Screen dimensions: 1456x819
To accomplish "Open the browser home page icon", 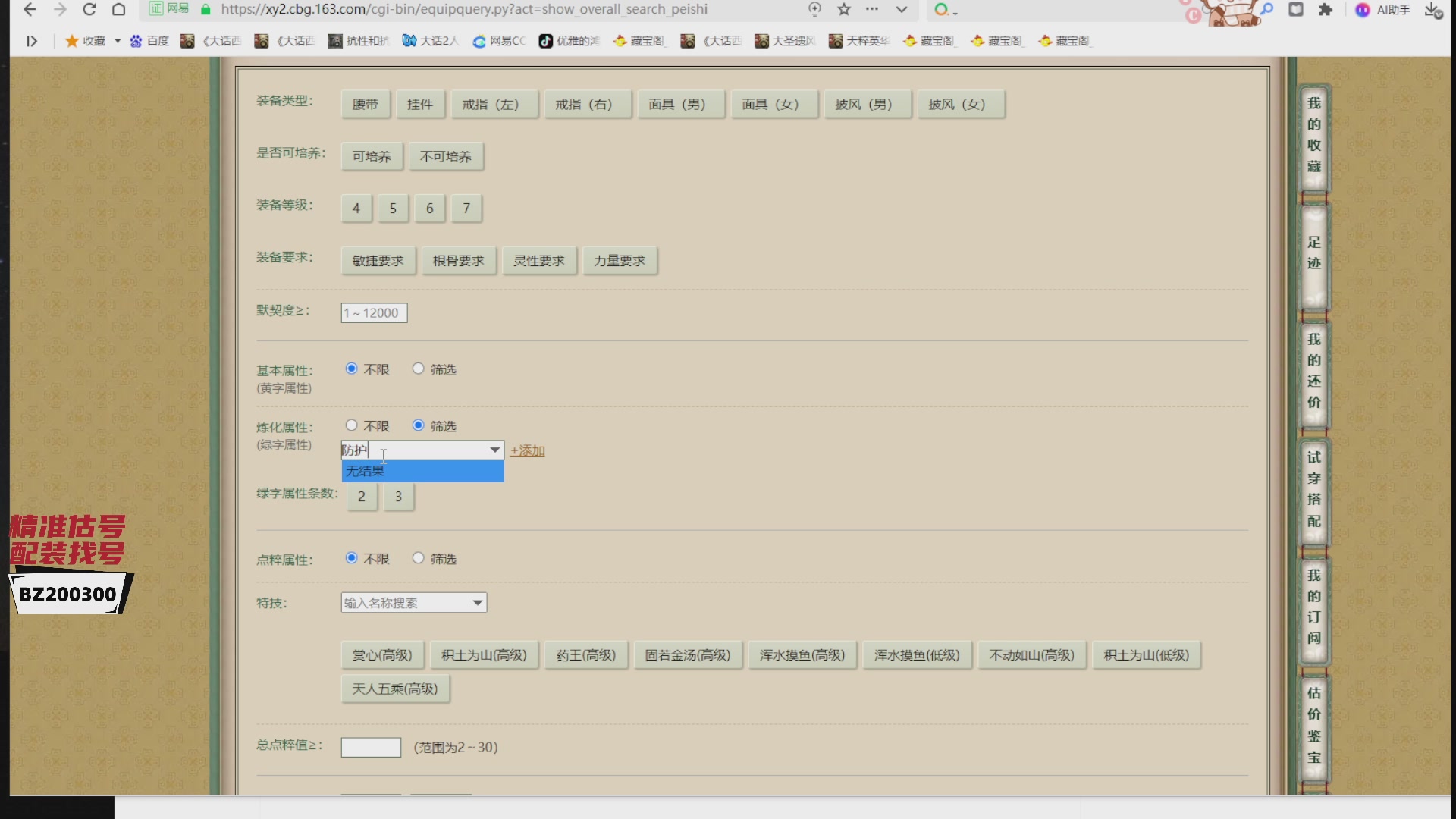I will click(119, 9).
